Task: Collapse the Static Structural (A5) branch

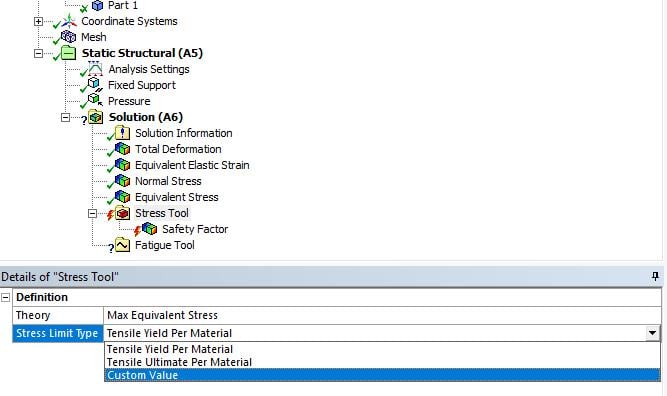Action: tap(38, 53)
